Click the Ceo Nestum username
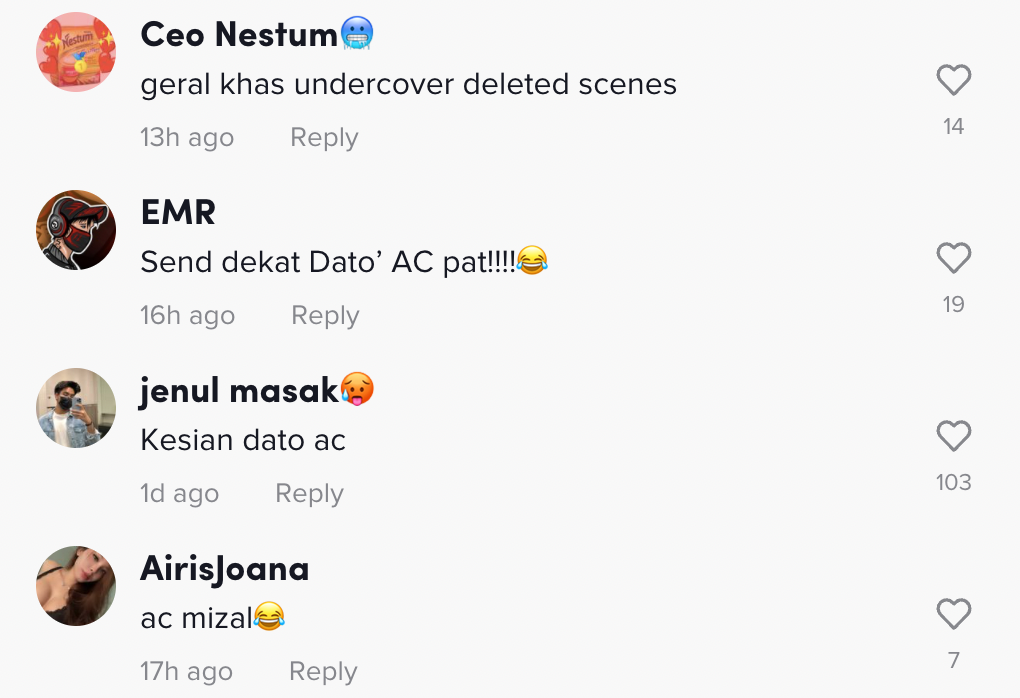 click(x=239, y=35)
